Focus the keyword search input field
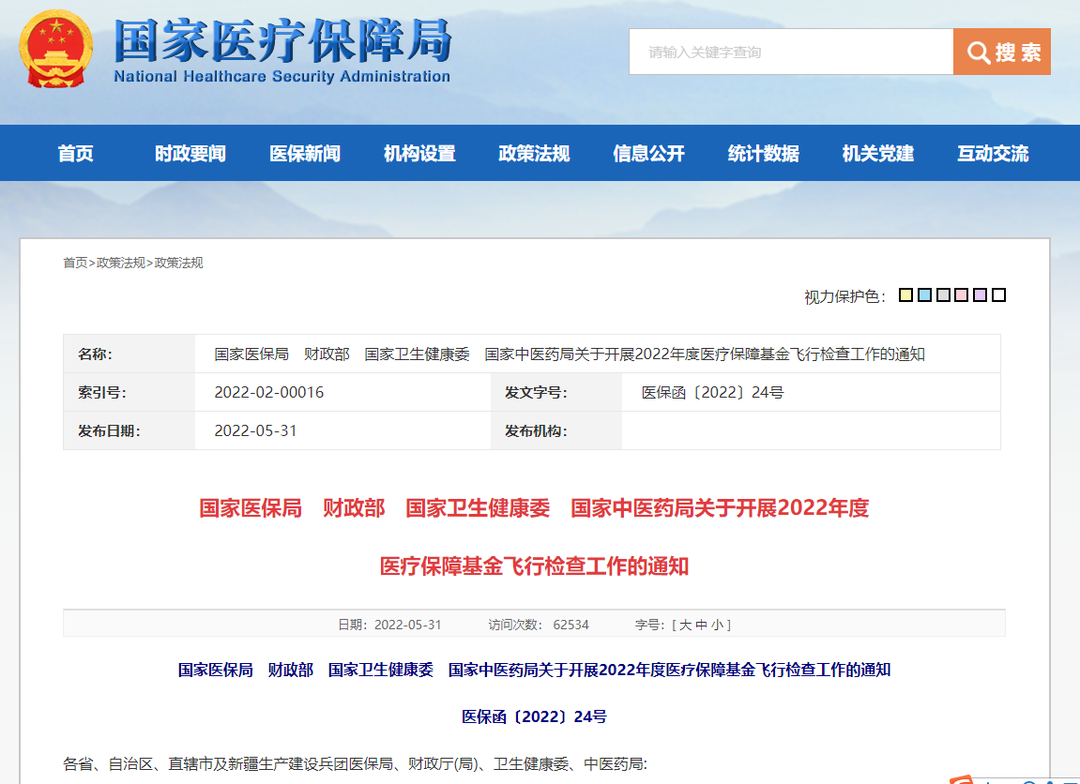The image size is (1080, 784). click(791, 52)
